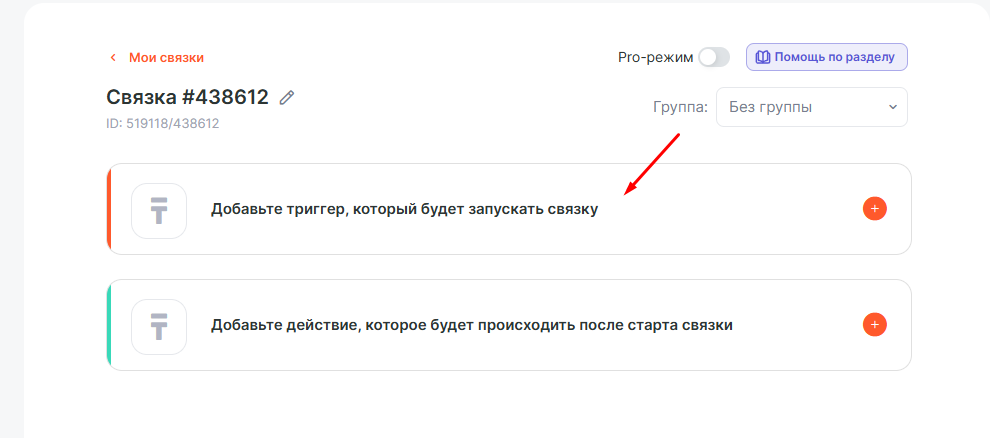Select the Без группы value text
Screen dimensions: 990x438
tap(770, 107)
